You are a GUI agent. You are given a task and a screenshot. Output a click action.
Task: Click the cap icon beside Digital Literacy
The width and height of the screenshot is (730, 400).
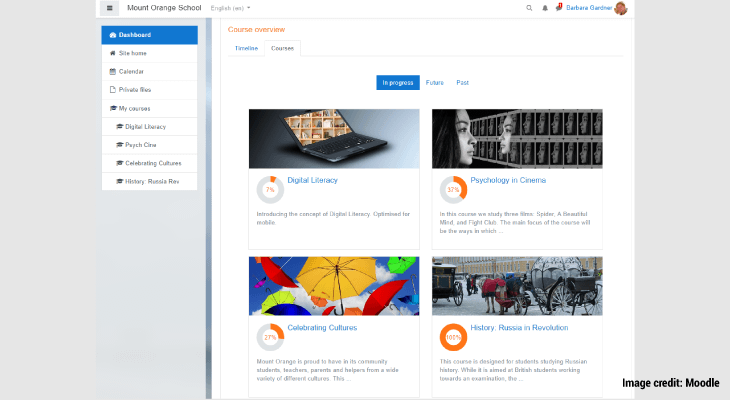[x=119, y=127]
